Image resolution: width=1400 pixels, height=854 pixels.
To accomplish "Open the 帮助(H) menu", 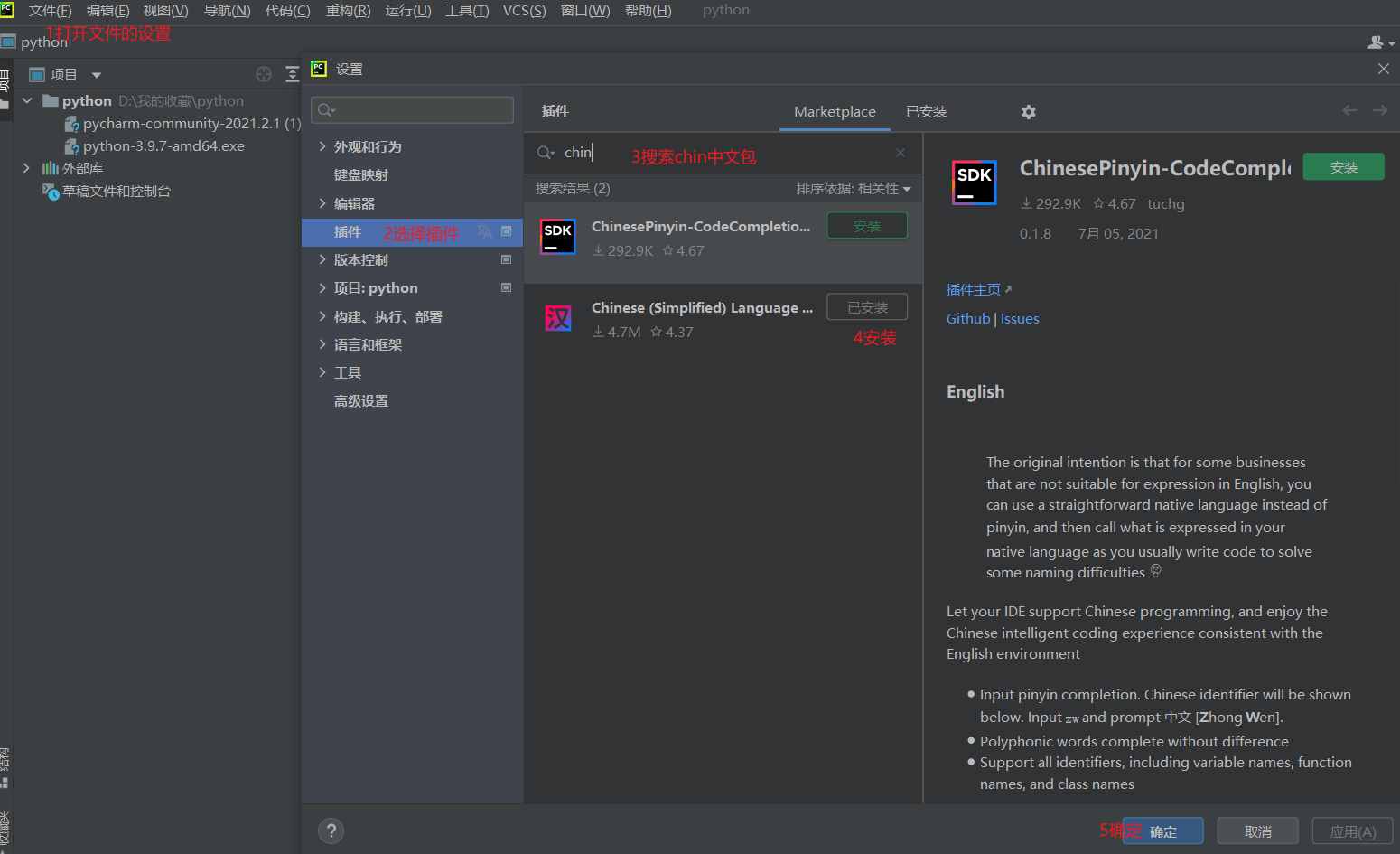I will pos(648,11).
